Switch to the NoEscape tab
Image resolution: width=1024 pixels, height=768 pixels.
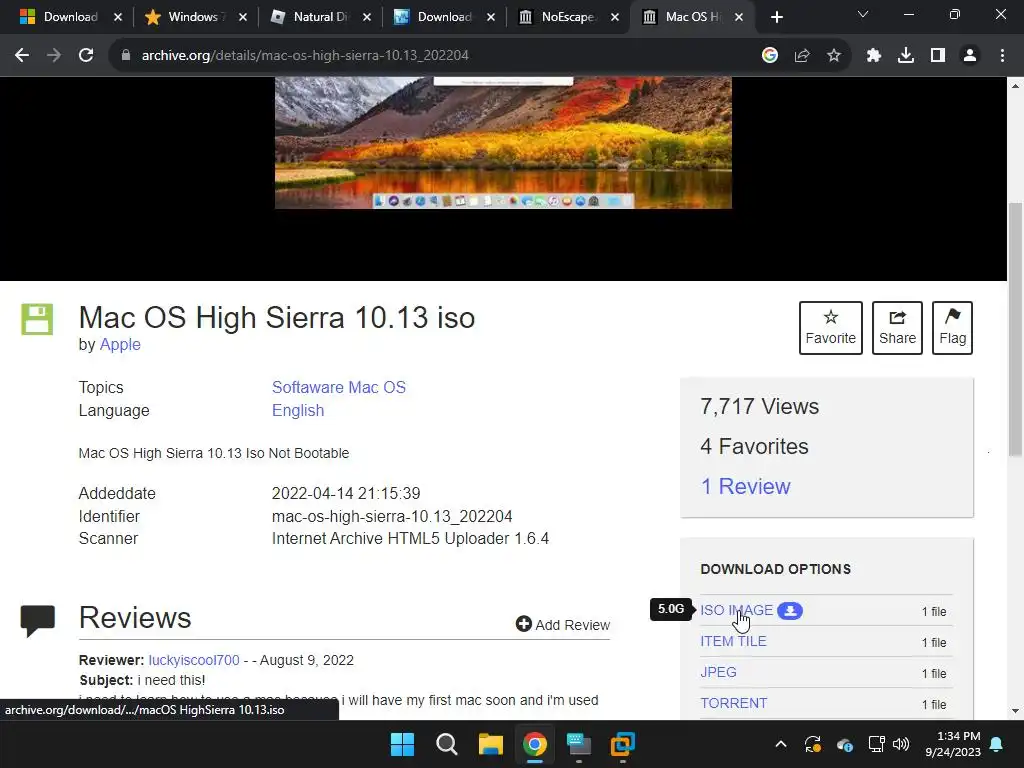pyautogui.click(x=558, y=17)
